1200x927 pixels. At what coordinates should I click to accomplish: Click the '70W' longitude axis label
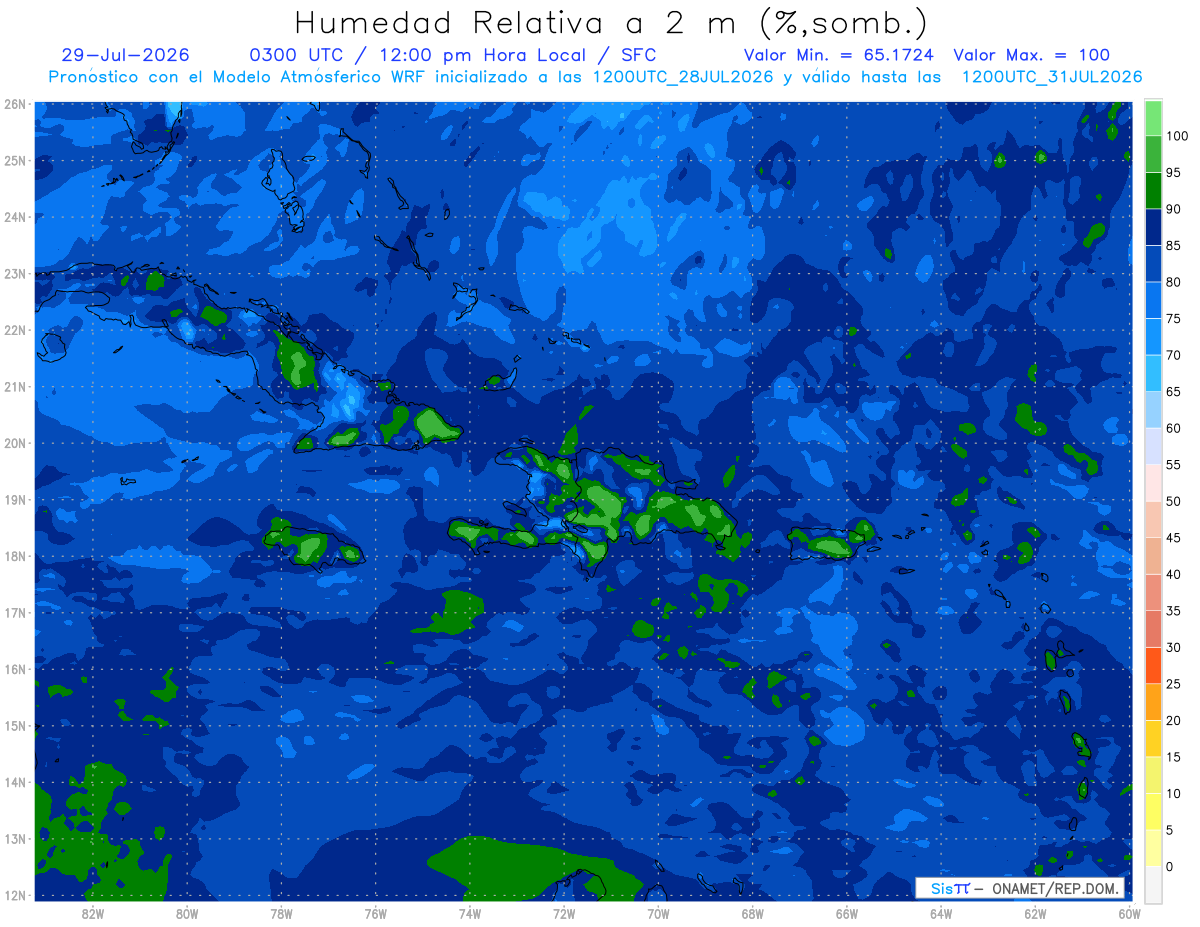point(658,913)
